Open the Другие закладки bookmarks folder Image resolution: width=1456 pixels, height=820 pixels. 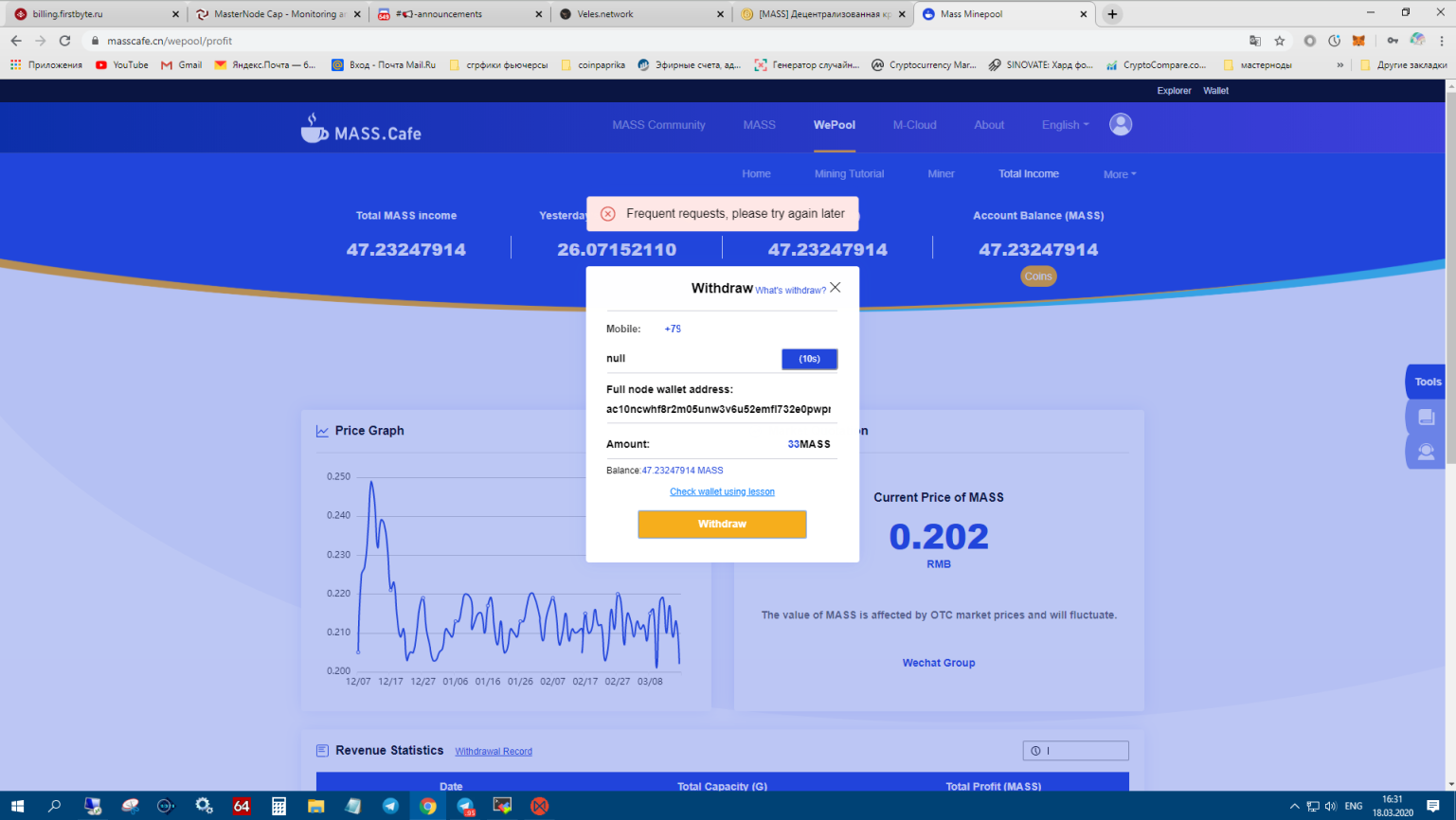1403,65
